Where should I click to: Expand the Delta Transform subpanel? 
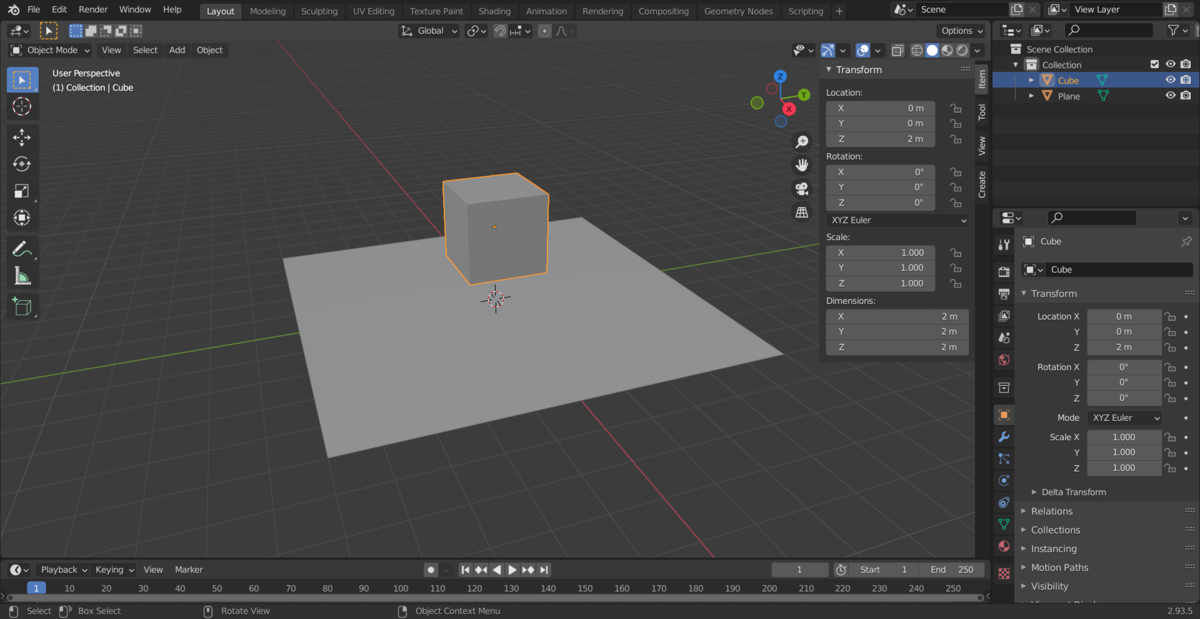click(1073, 492)
